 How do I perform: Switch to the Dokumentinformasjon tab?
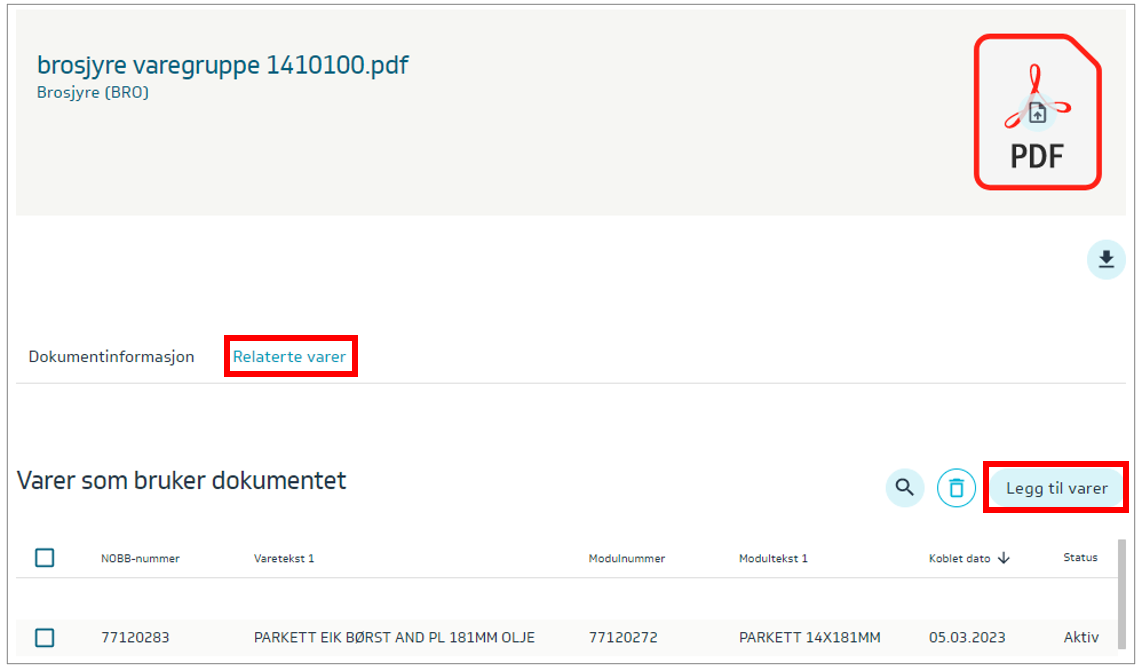point(111,357)
